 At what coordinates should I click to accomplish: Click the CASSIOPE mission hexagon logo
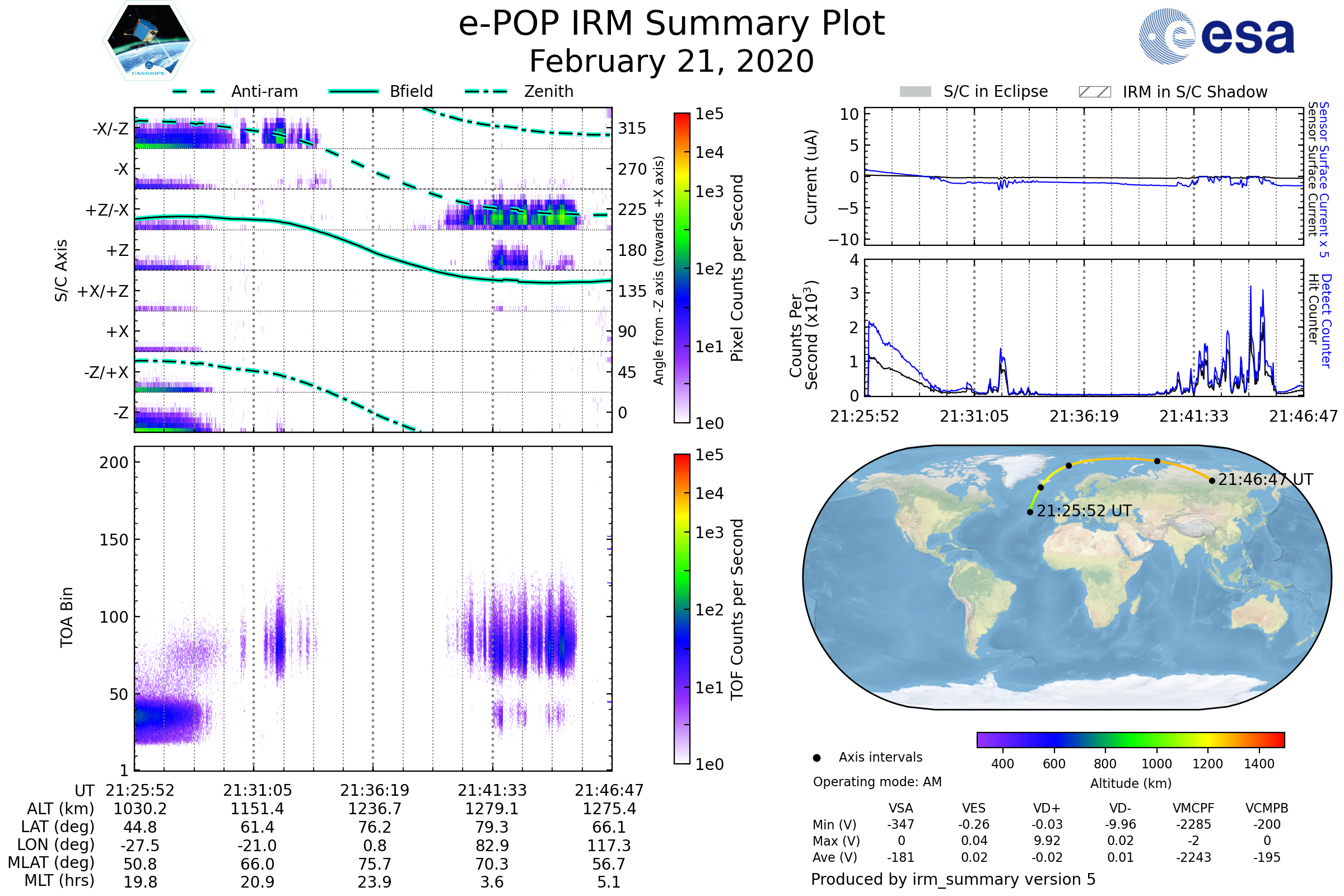(148, 41)
